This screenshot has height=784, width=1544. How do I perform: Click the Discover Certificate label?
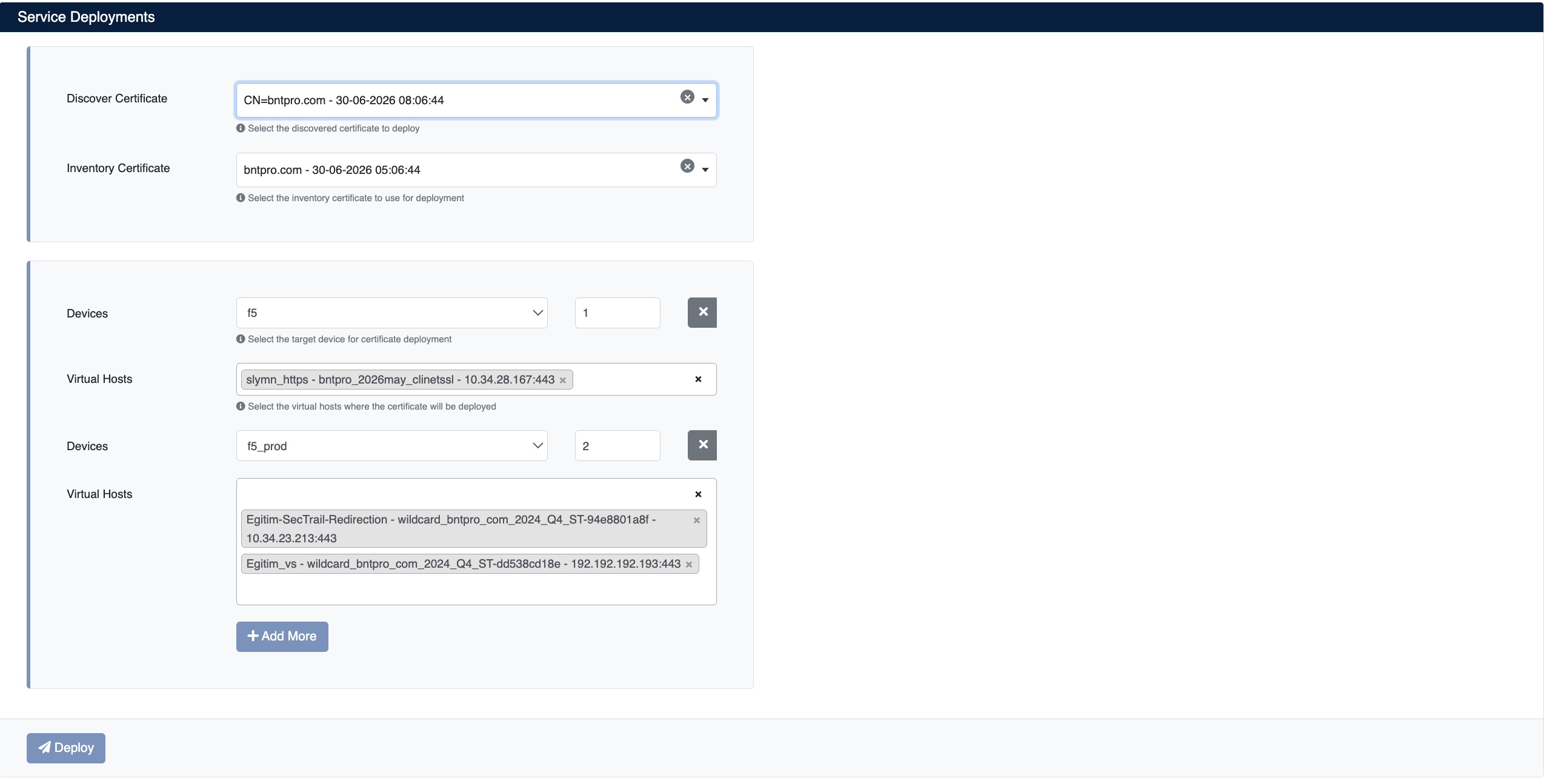click(x=117, y=98)
